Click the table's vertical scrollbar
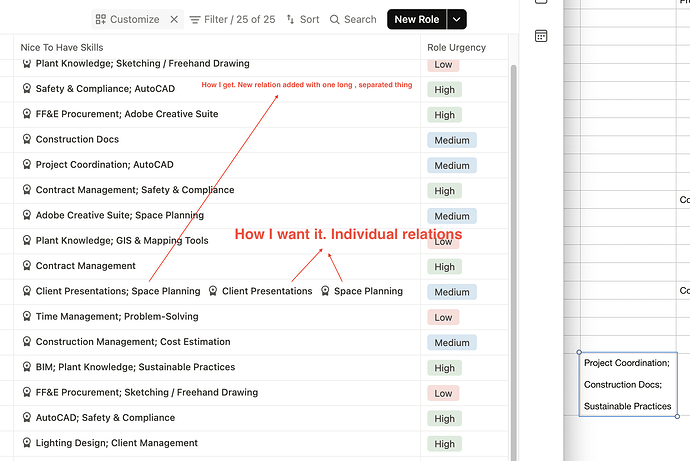Image resolution: width=690 pixels, height=461 pixels. tap(513, 263)
